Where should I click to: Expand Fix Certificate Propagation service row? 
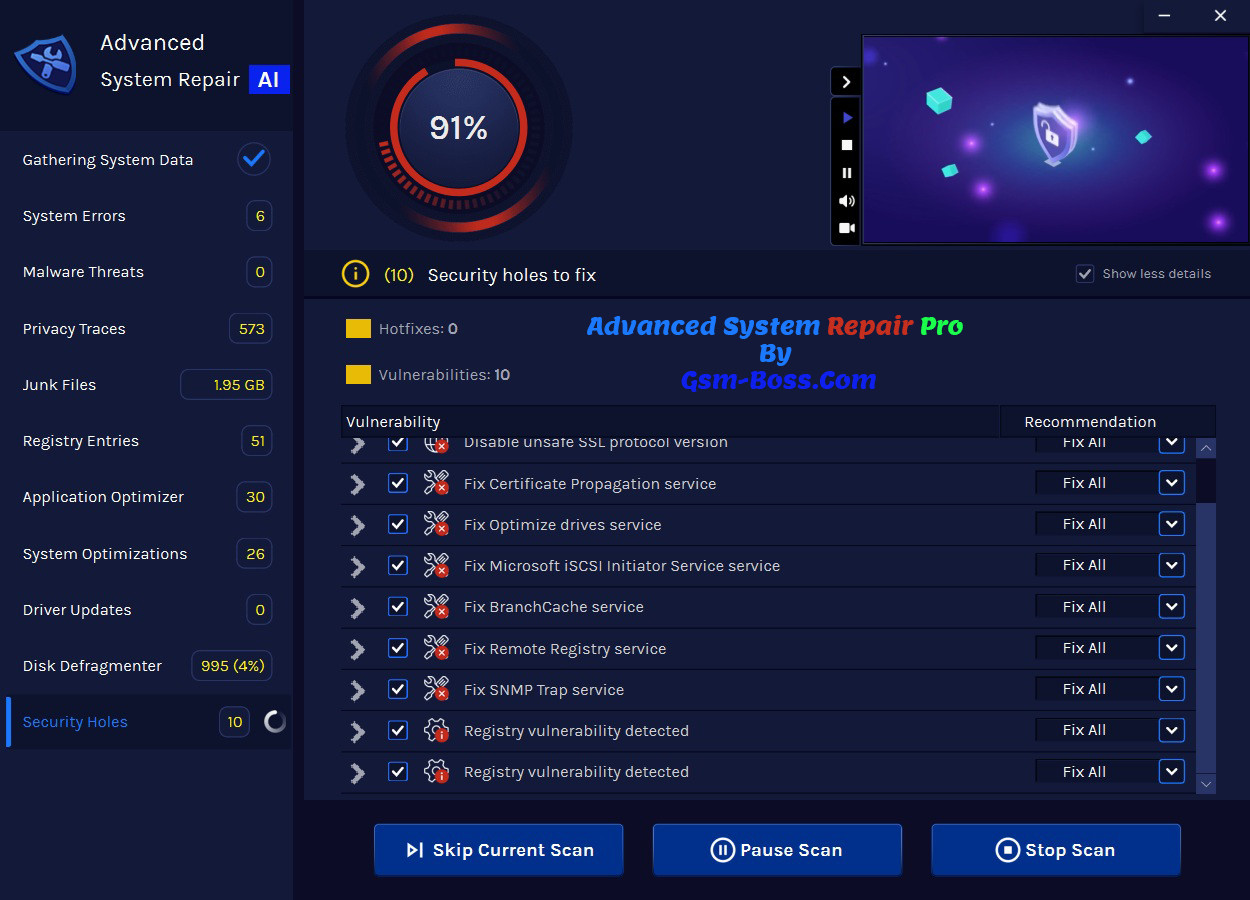click(x=357, y=484)
